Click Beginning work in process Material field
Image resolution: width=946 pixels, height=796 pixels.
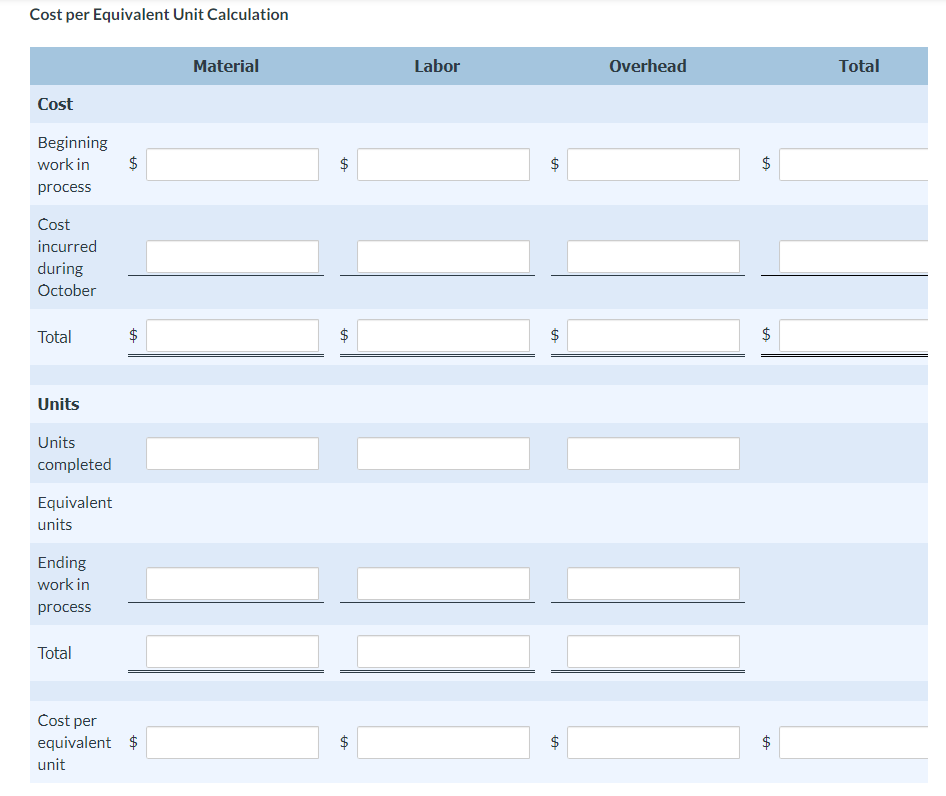tap(232, 164)
